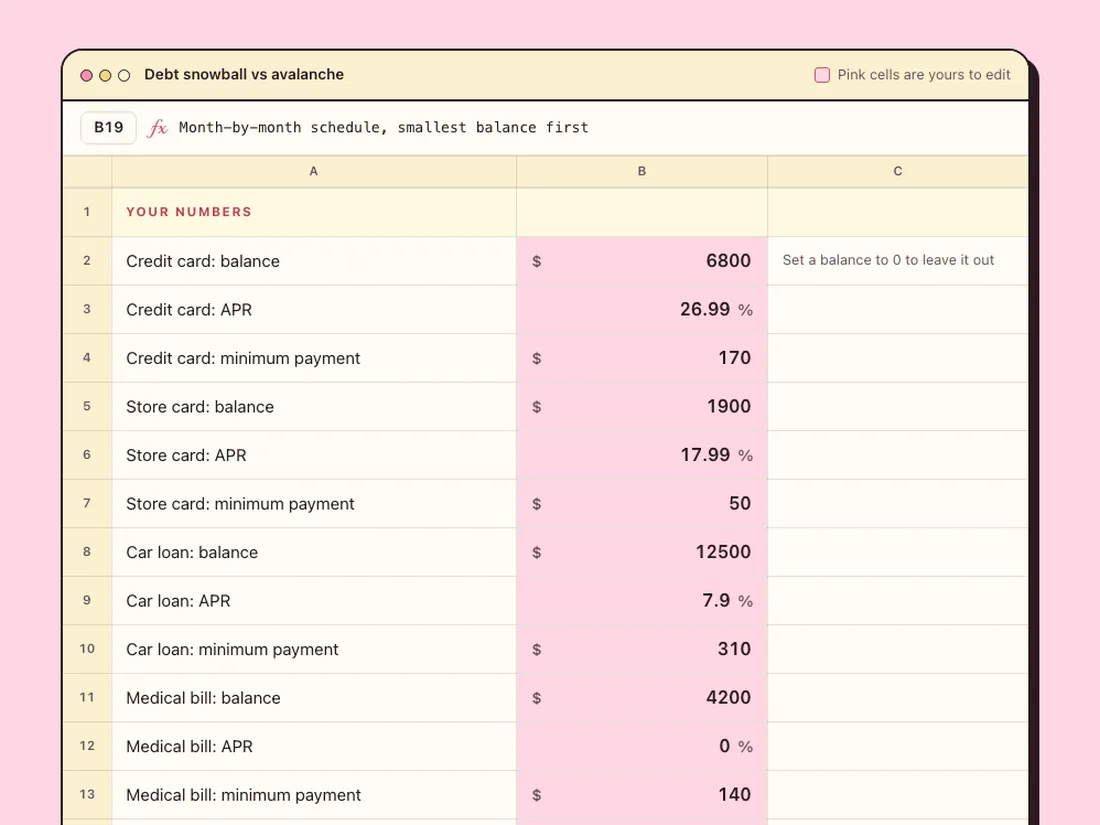The width and height of the screenshot is (1100, 825).
Task: Click the fx formula icon
Action: click(157, 128)
